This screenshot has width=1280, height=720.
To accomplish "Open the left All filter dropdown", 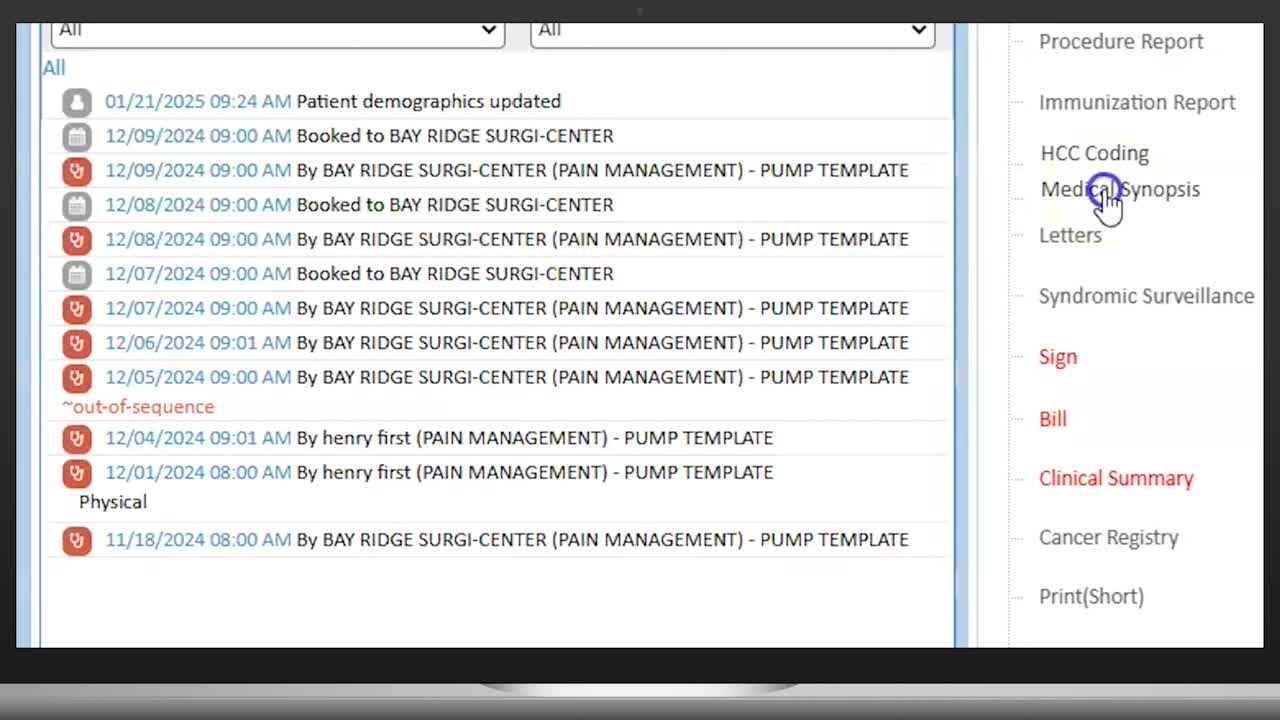I will (x=277, y=31).
